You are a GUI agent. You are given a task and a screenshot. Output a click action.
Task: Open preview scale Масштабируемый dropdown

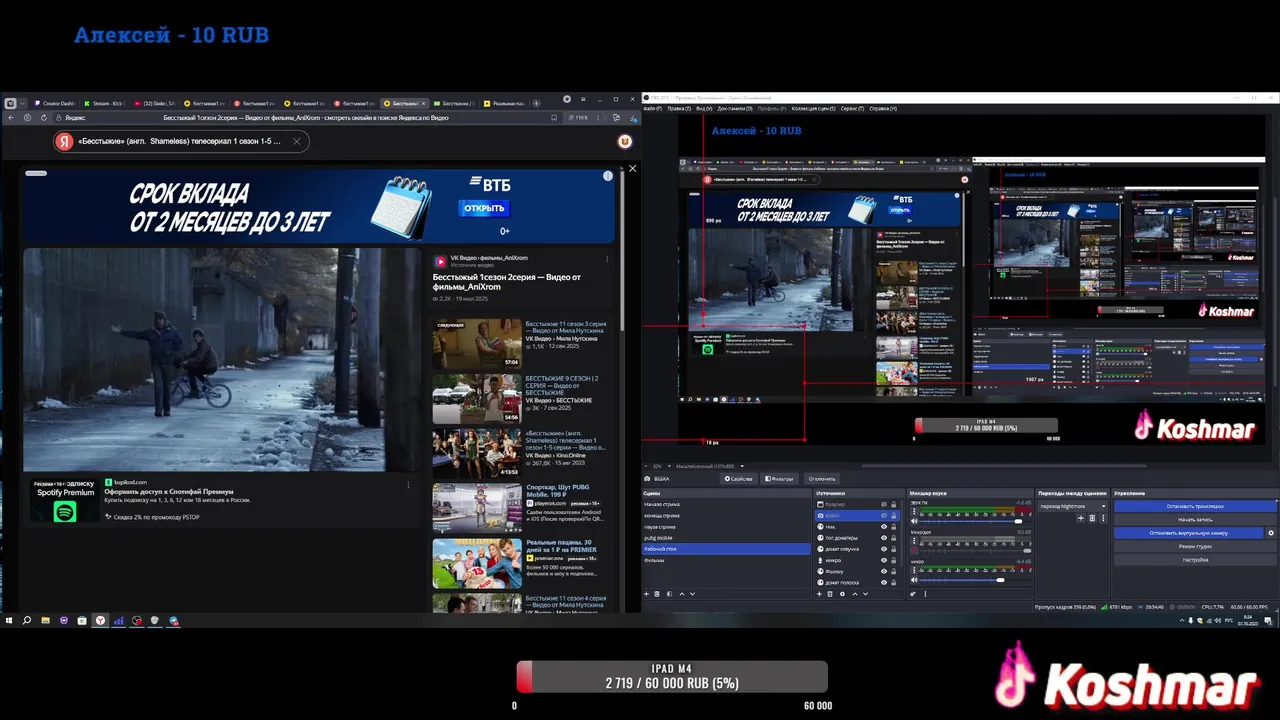coord(710,466)
